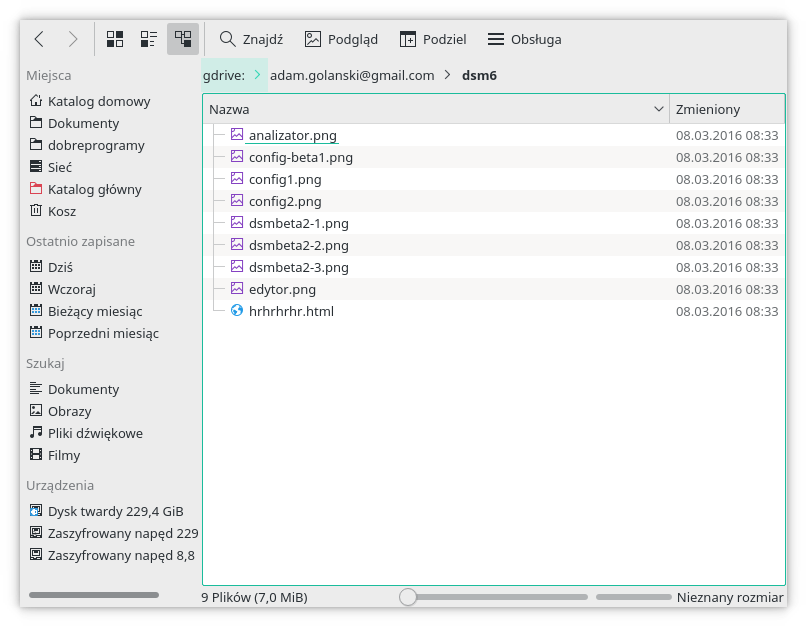Viewport: 807px width, 627px height.
Task: Click date of config-beta1.png row
Action: point(727,158)
